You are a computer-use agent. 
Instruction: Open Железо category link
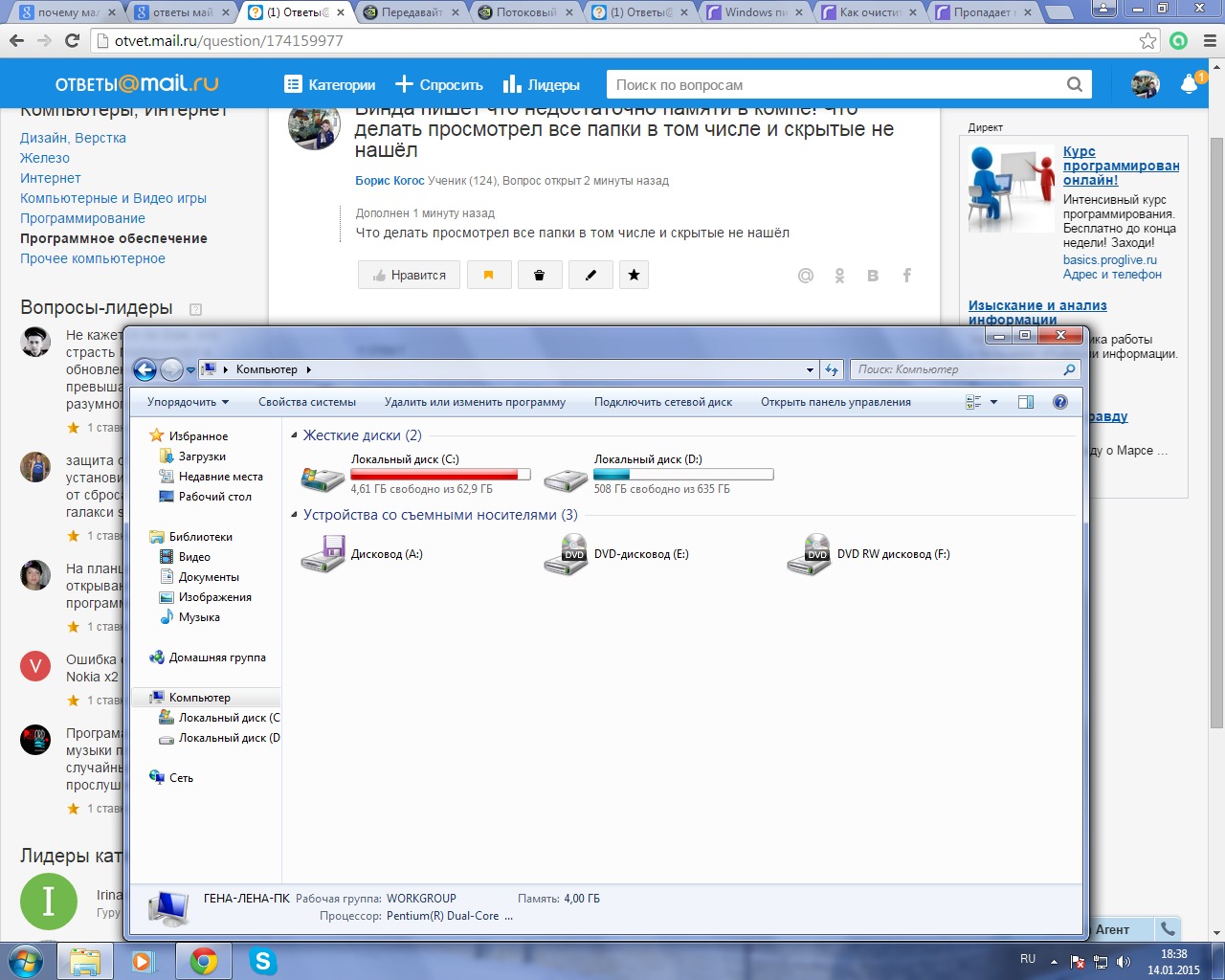[45, 158]
